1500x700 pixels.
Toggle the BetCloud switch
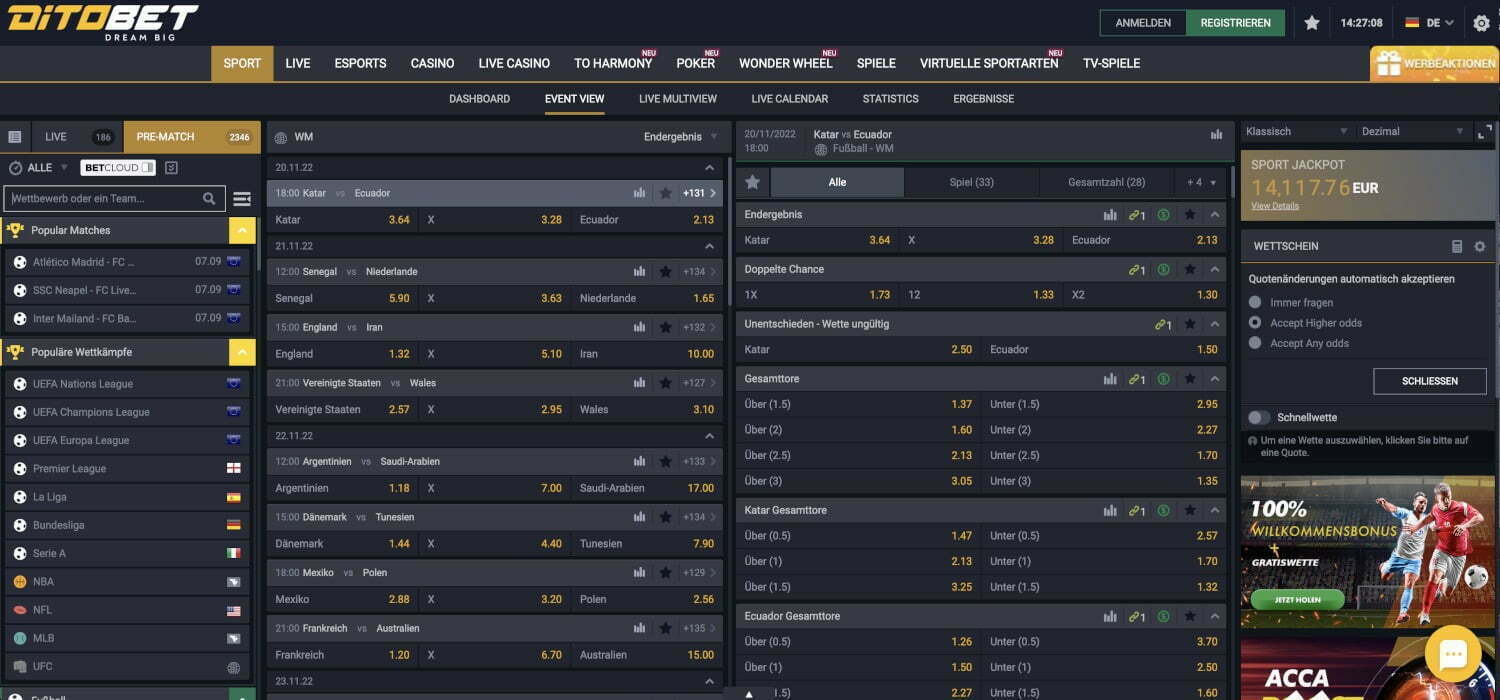tap(147, 168)
